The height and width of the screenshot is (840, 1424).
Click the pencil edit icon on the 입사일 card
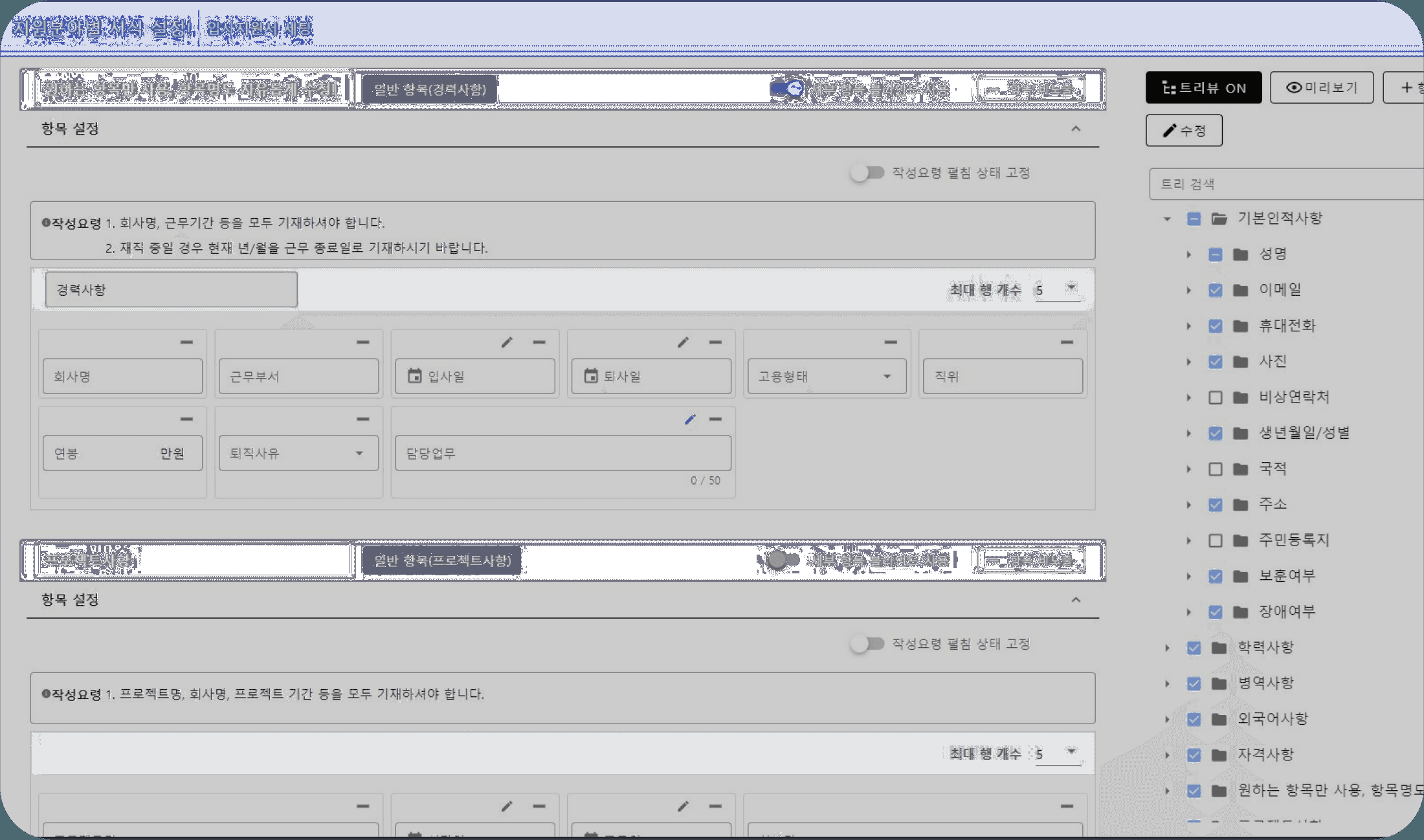tap(507, 342)
